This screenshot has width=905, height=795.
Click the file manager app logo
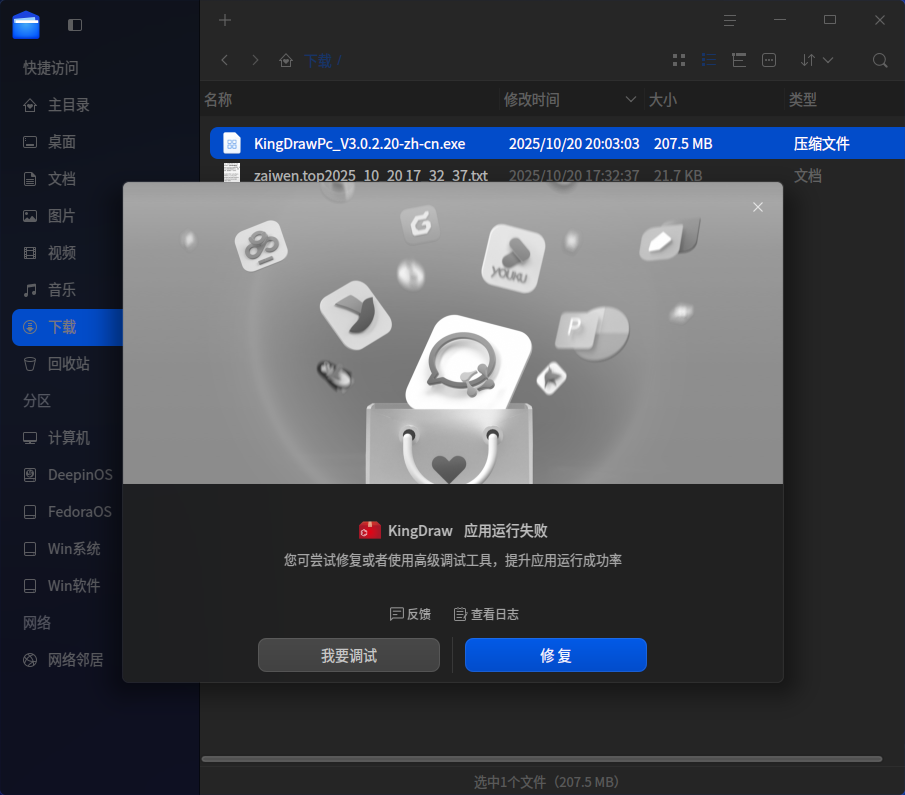[x=26, y=25]
